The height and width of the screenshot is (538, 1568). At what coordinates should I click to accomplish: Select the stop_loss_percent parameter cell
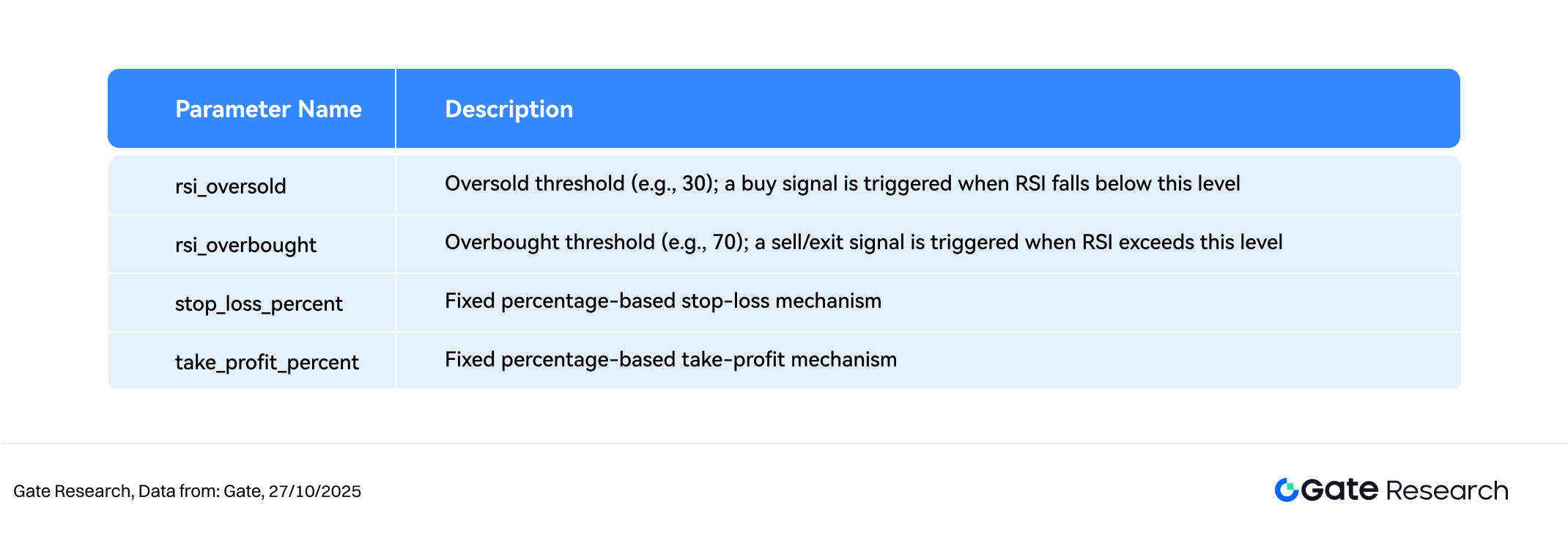tap(259, 303)
